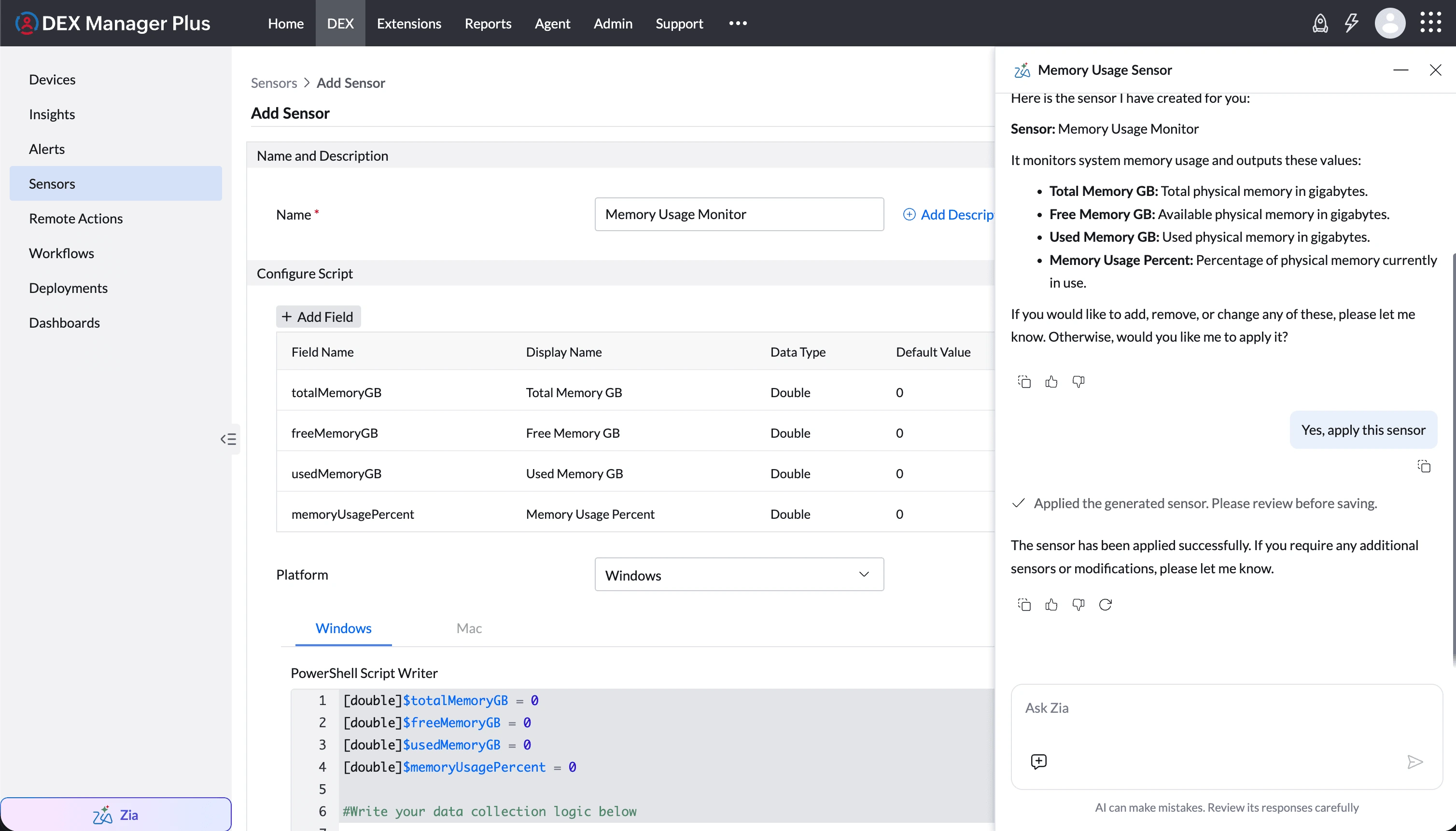Thumbs down the 'applied successfully' response
Image resolution: width=1456 pixels, height=831 pixels.
(x=1078, y=604)
